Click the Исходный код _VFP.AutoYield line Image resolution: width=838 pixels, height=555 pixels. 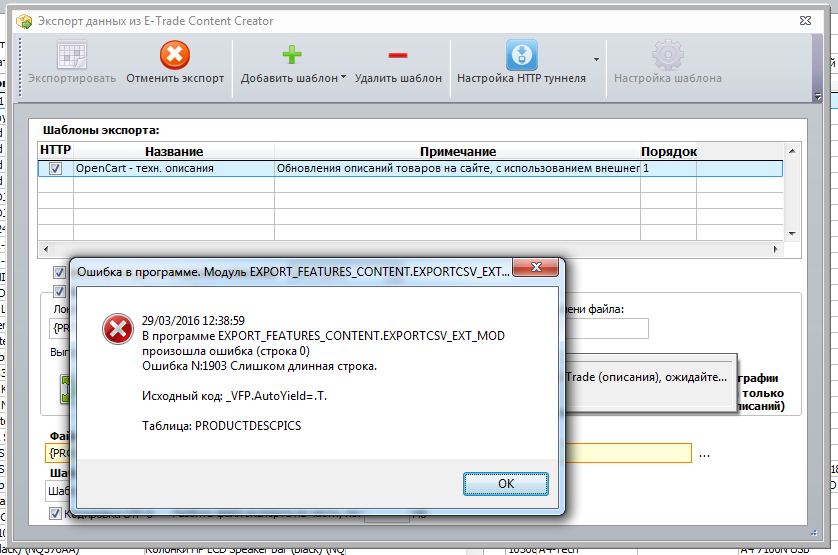[x=234, y=396]
